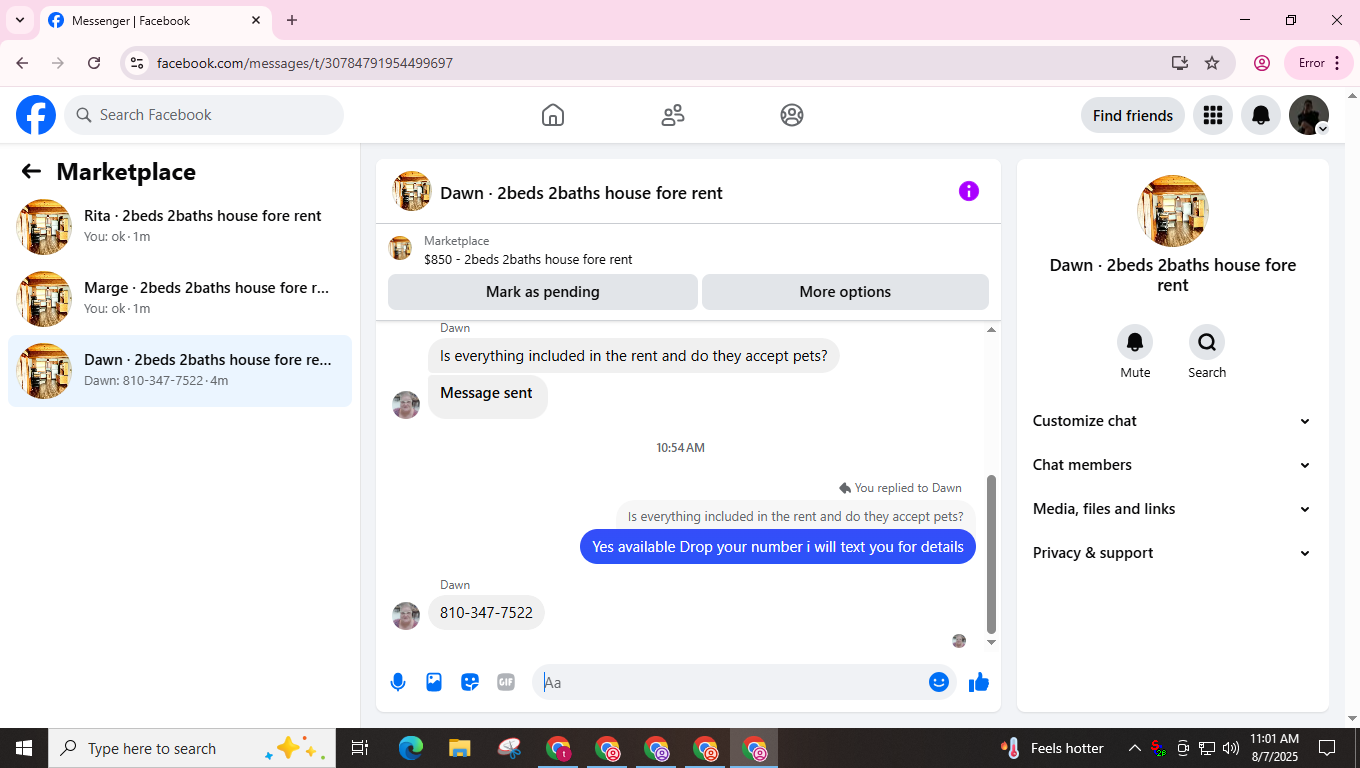The image size is (1360, 768).
Task: Open the Friends icon in top navigation
Action: [x=673, y=115]
